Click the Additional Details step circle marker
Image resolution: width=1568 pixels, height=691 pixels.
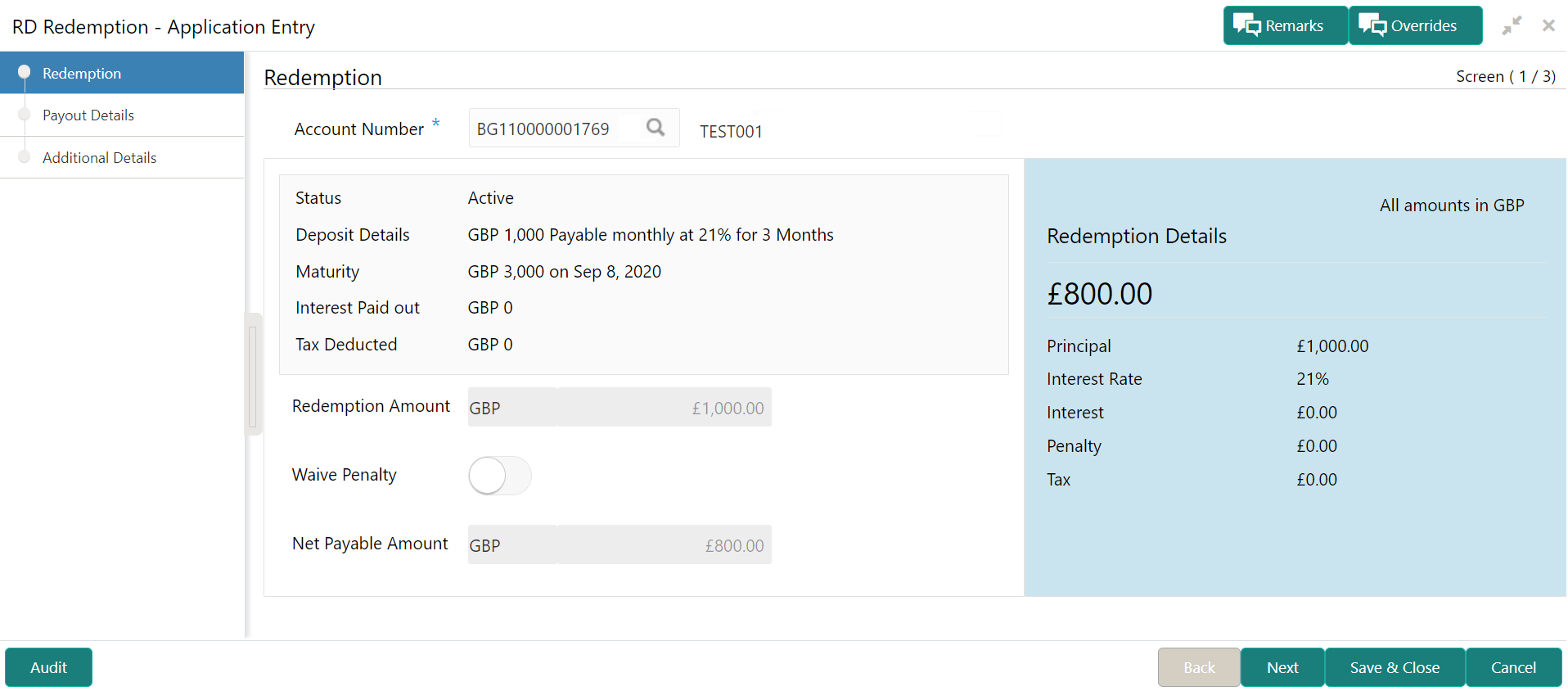(24, 157)
